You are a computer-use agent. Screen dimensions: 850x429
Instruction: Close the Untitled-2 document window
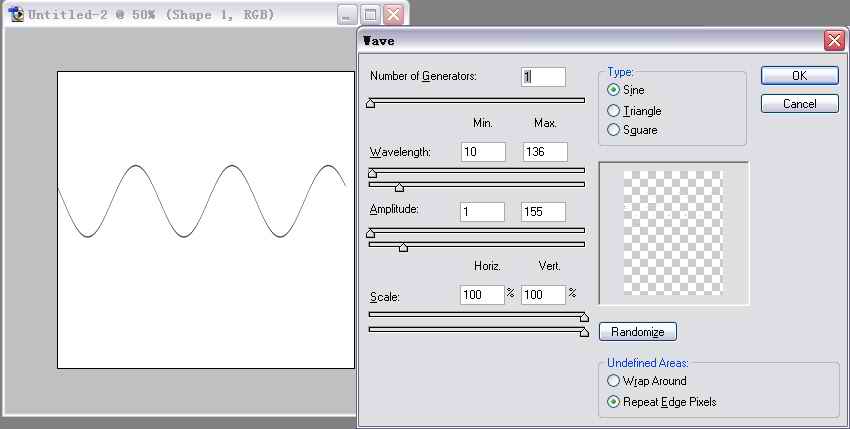[x=393, y=15]
